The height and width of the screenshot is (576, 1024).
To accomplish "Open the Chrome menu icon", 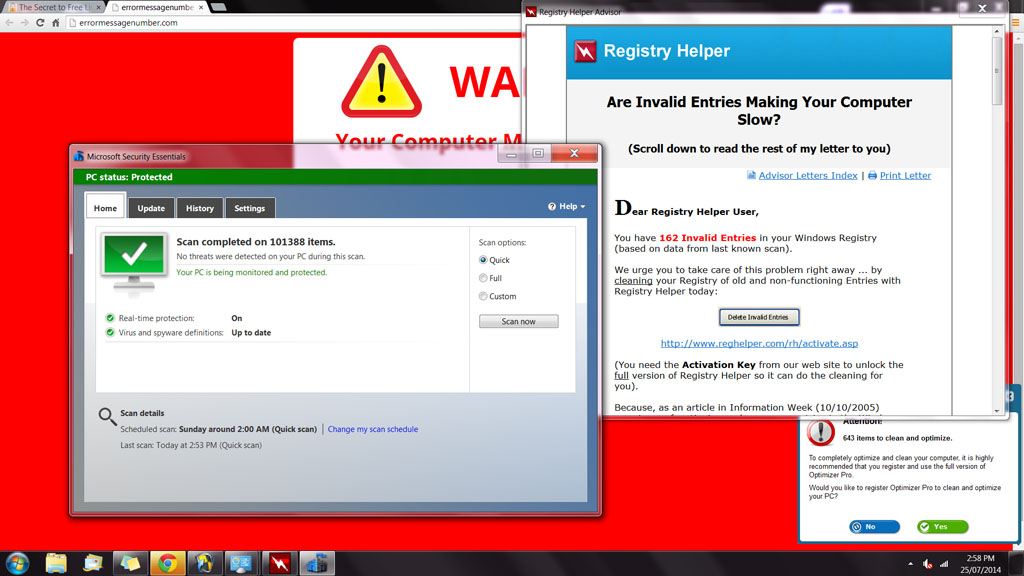I will (1016, 22).
